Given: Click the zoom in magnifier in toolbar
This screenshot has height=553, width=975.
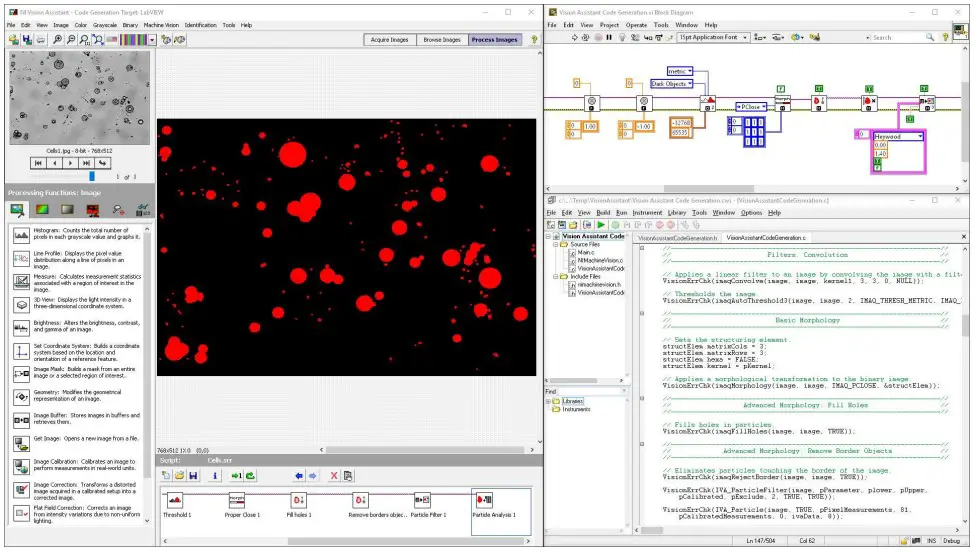Looking at the screenshot, I should click(59, 40).
